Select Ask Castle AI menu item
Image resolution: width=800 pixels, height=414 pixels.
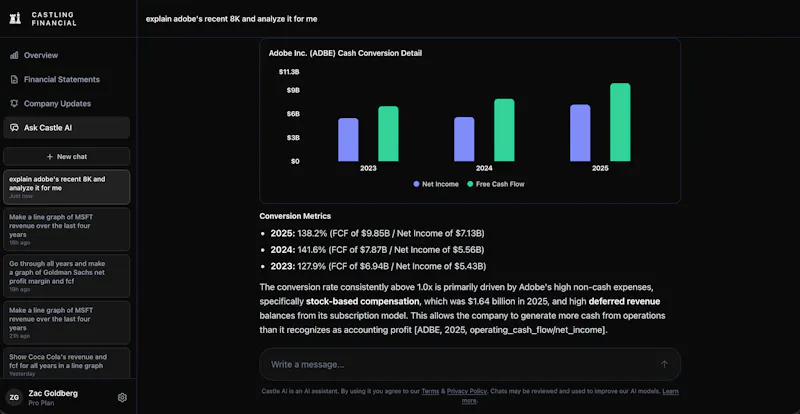click(x=67, y=128)
